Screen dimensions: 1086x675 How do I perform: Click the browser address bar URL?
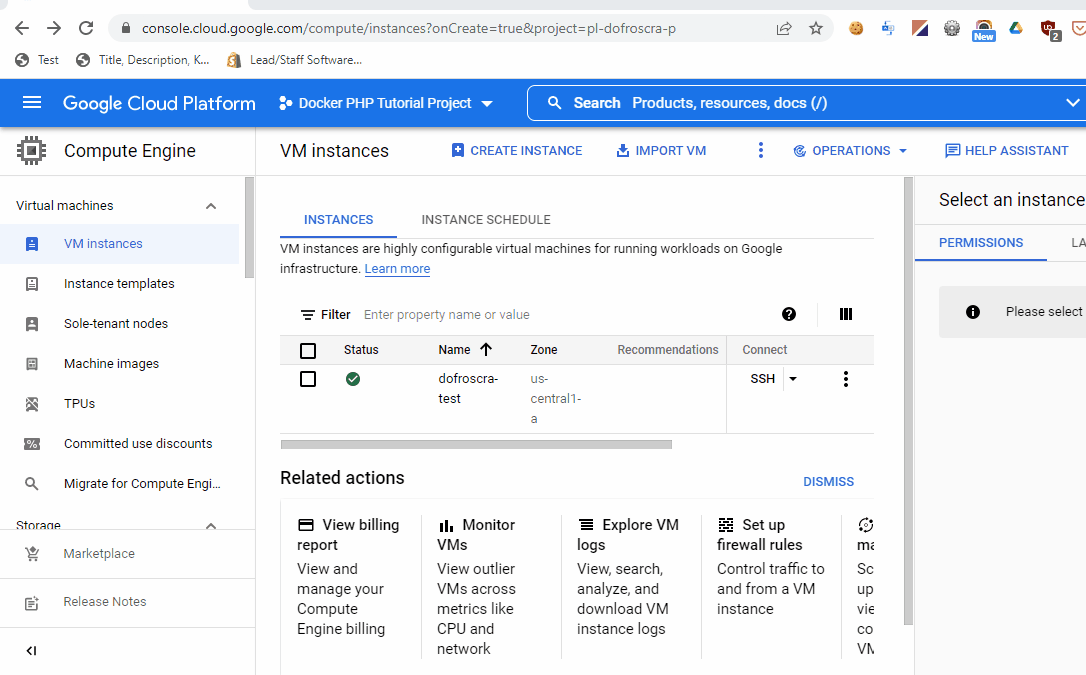point(409,28)
